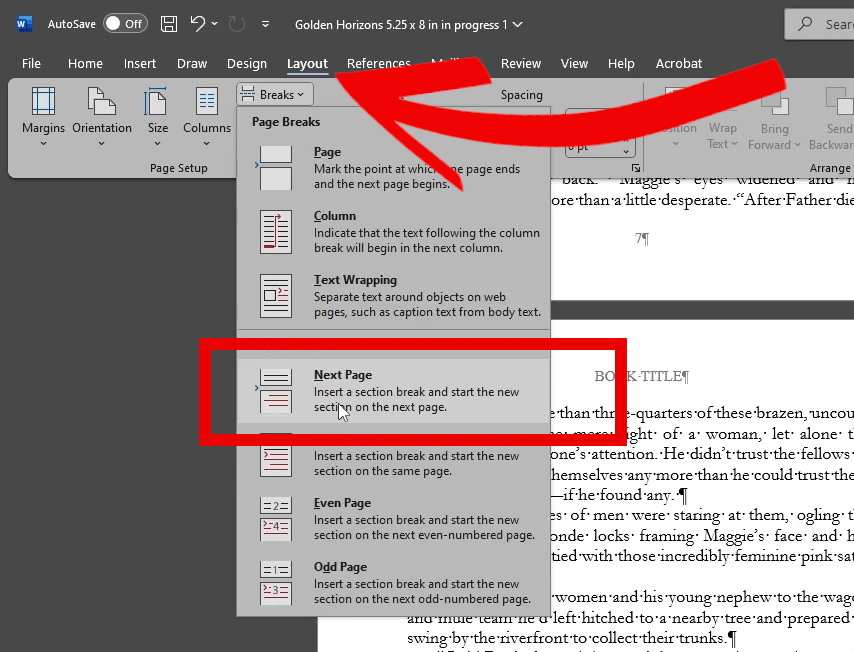Click the Column break icon
This screenshot has height=652, width=854.
(276, 232)
